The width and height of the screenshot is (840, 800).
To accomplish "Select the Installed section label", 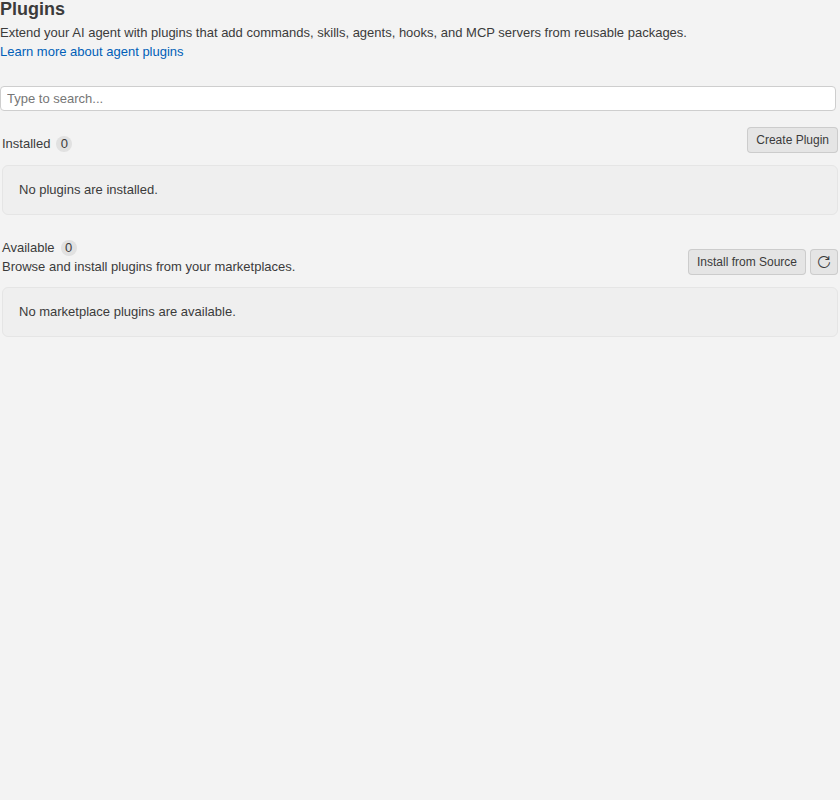I will [26, 144].
